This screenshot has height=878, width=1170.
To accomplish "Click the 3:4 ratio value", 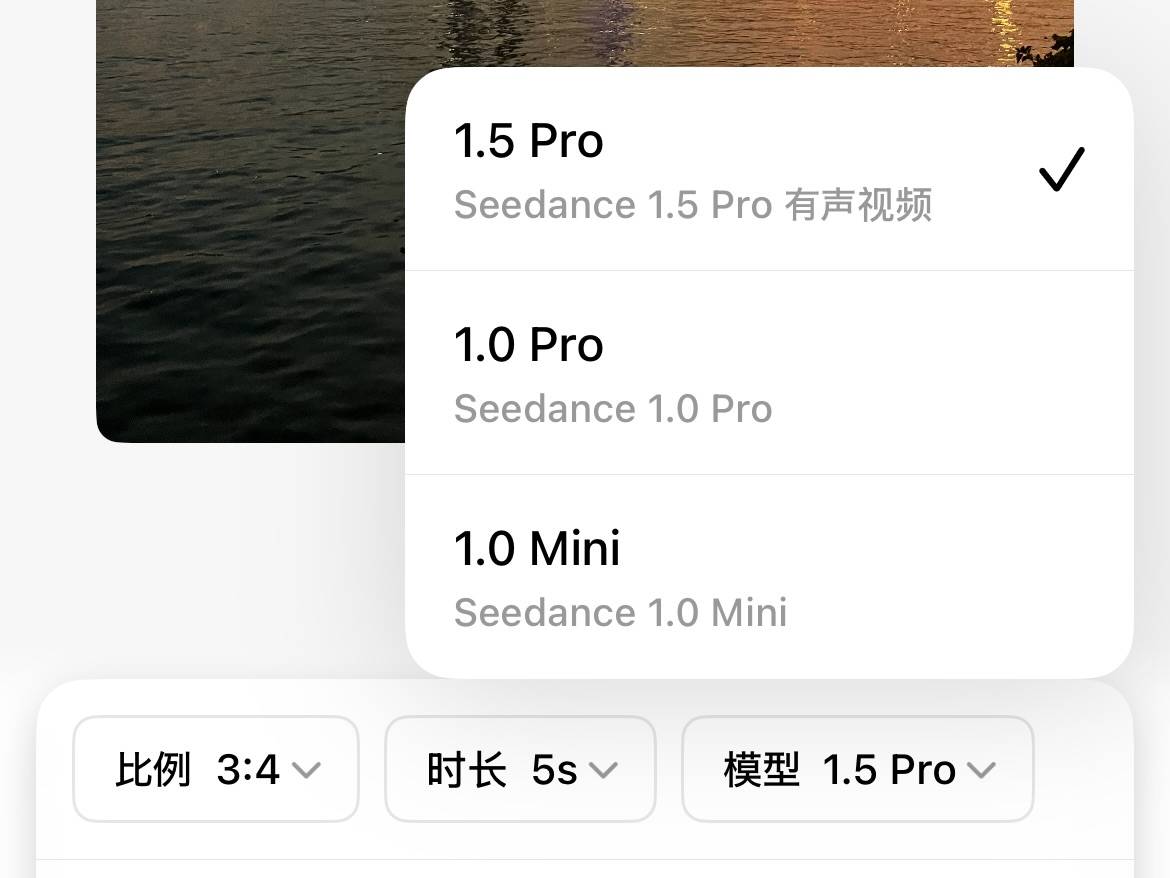I will click(248, 770).
